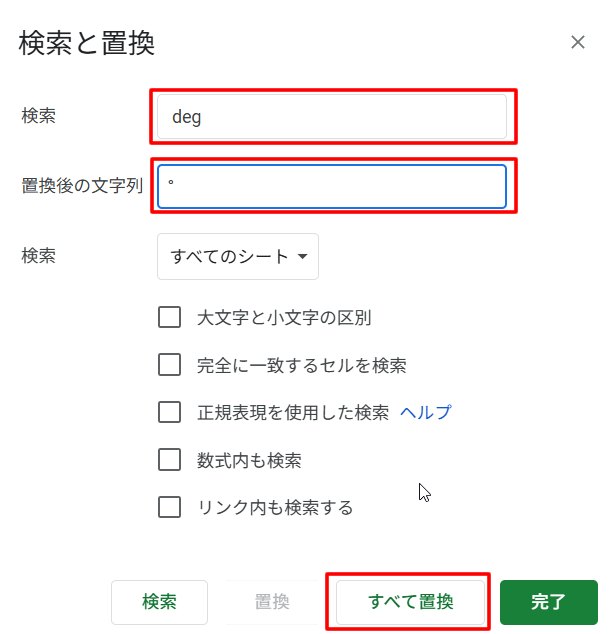Close the 検索と置換 dialog with X
Viewport: 613px width, 634px height.
tap(577, 42)
